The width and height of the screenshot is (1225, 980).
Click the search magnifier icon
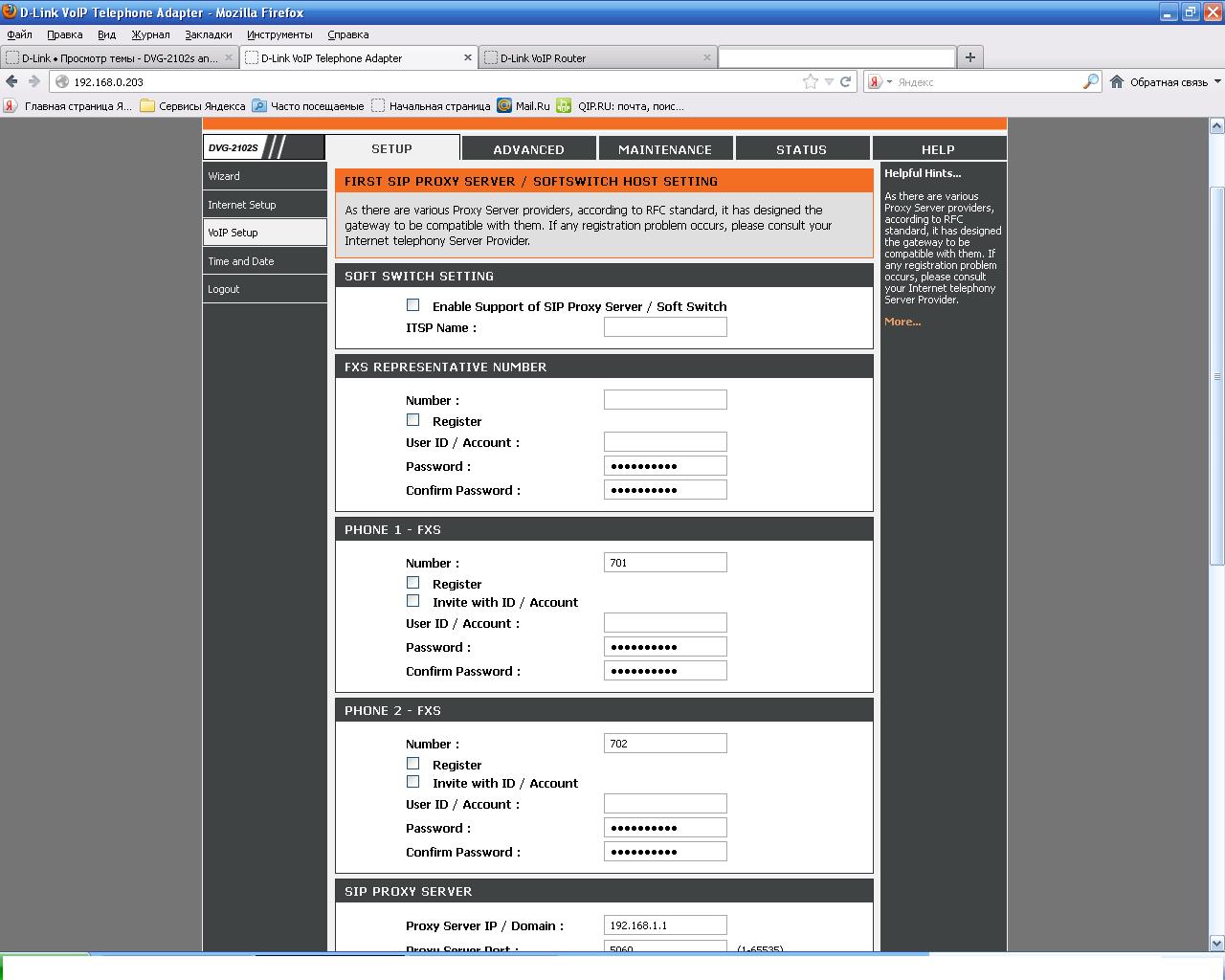1090,82
